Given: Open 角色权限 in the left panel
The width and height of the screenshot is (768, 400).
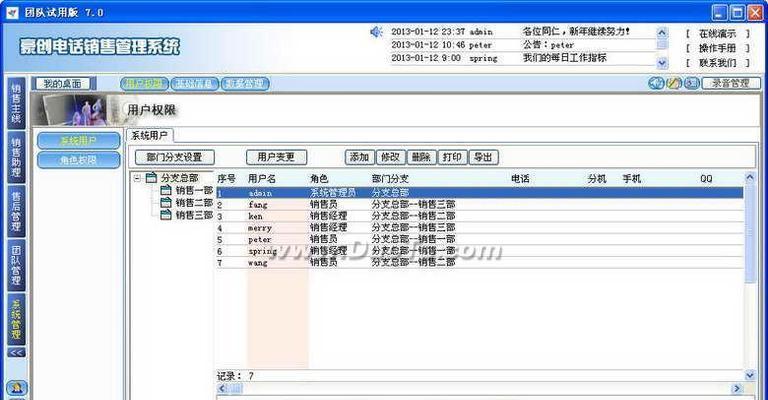Looking at the screenshot, I should tap(78, 160).
